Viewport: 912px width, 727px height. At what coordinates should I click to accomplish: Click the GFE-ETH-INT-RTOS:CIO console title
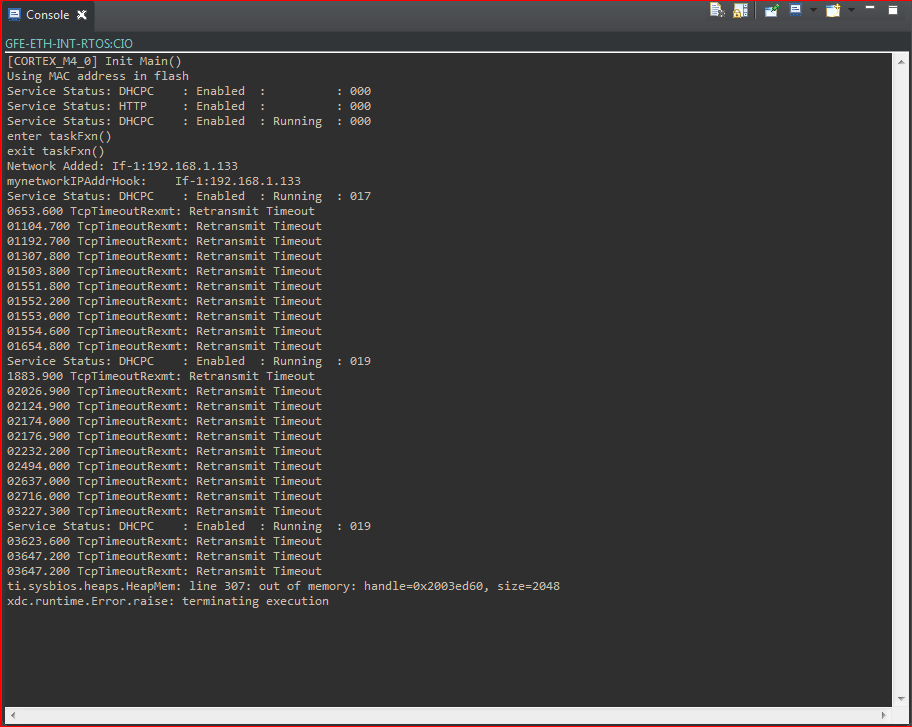coord(69,44)
